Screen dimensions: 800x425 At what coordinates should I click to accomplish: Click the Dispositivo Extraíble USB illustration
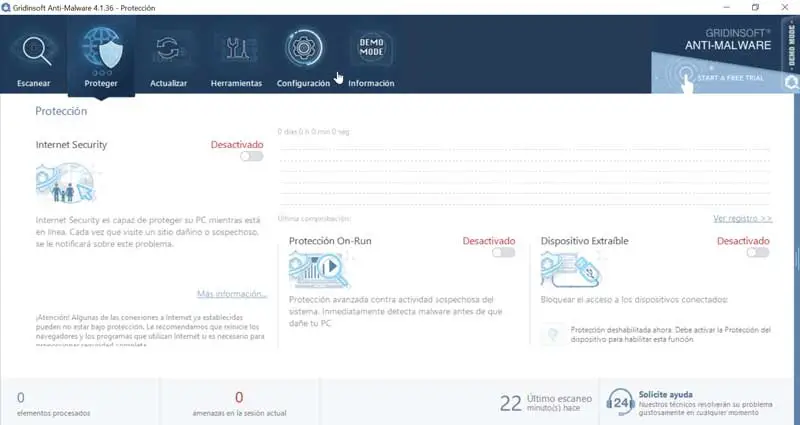571,270
